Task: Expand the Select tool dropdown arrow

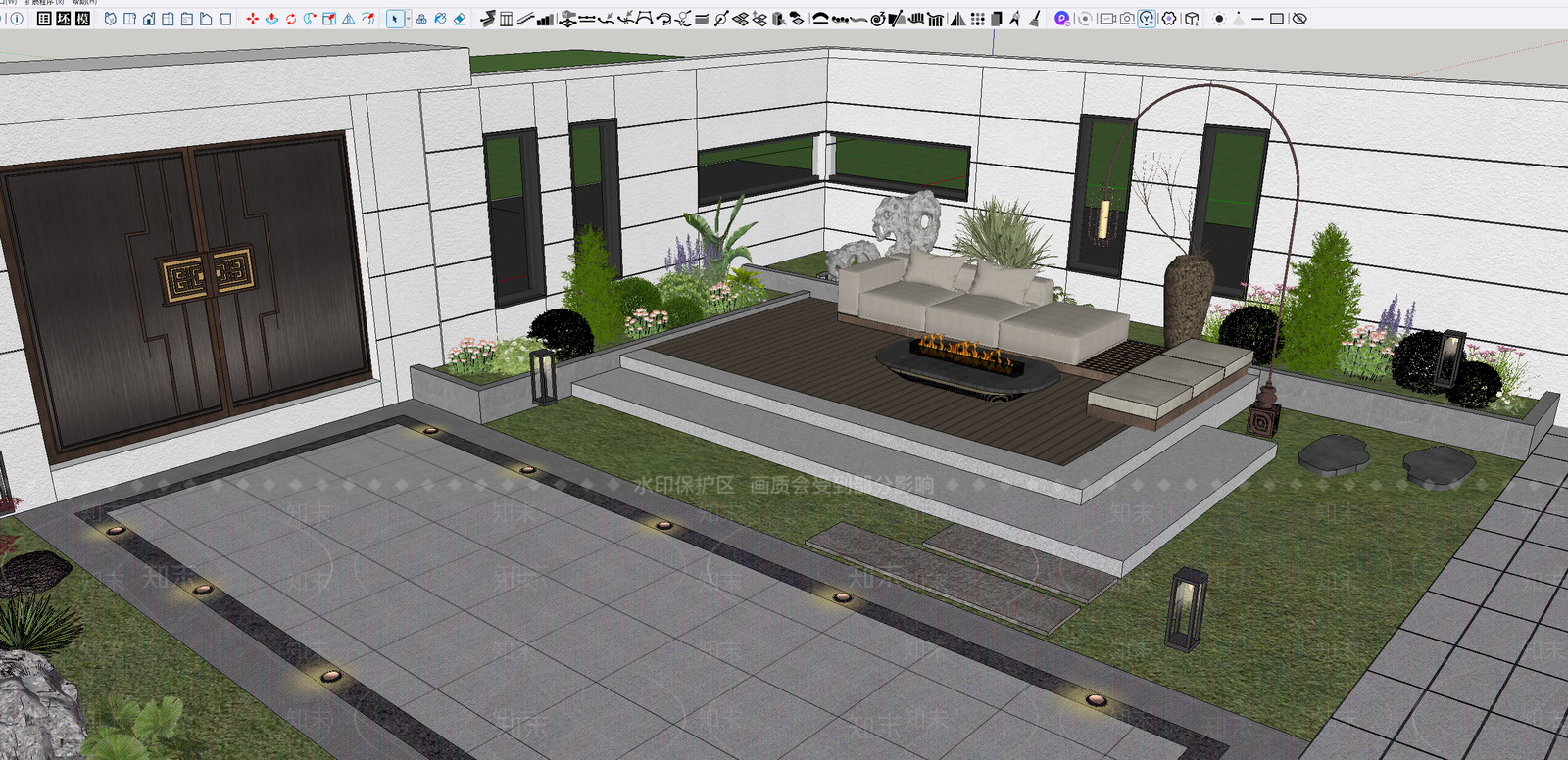Action: point(408,19)
